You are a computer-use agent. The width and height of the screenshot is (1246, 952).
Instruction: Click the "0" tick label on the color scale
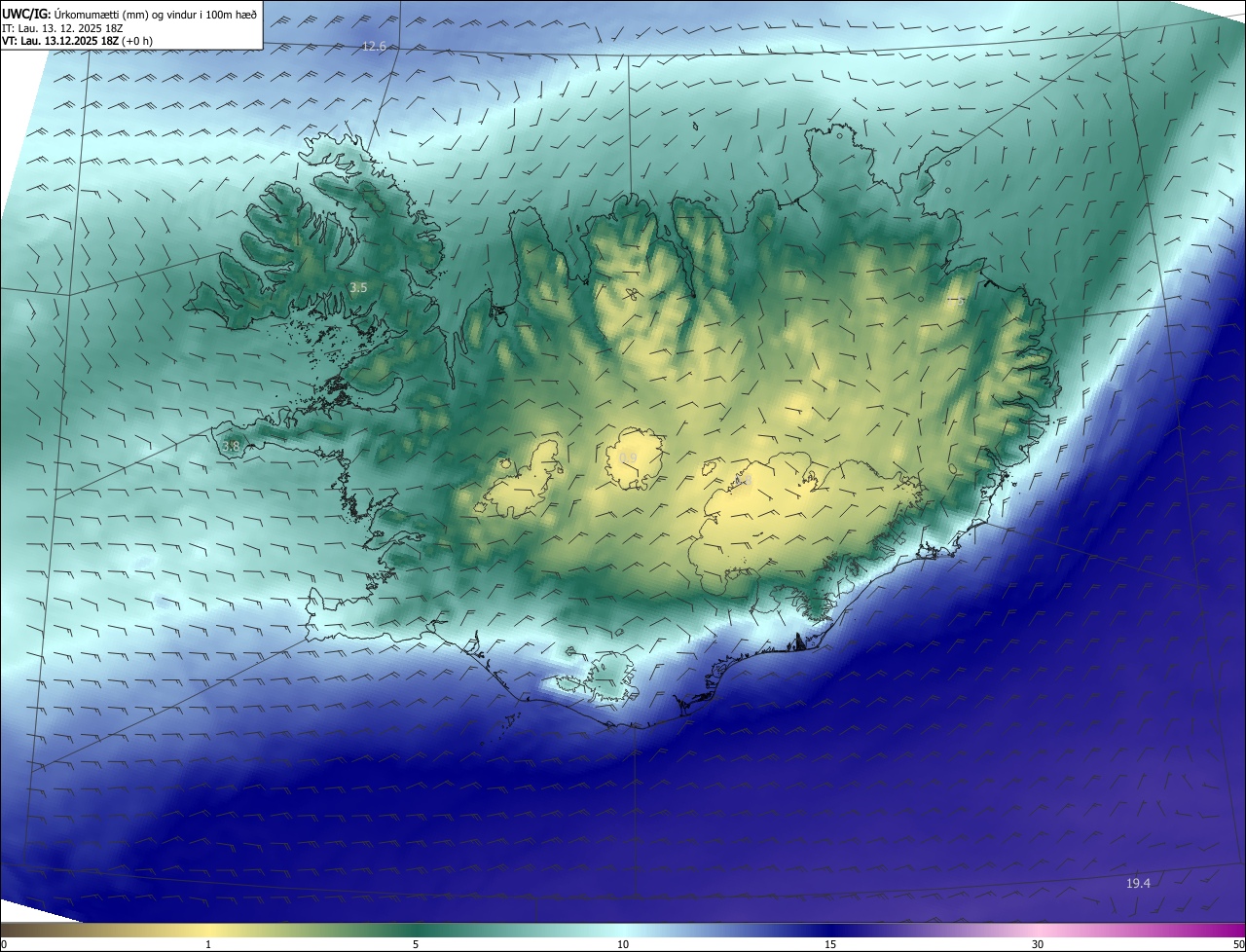click(4, 944)
